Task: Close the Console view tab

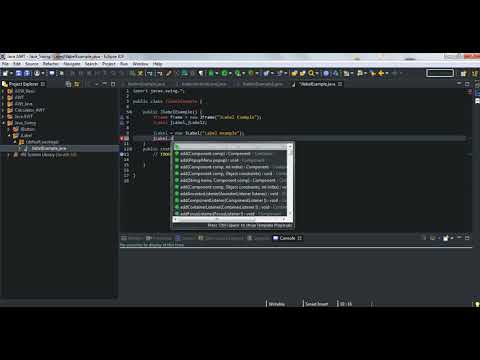Action: coord(300,238)
